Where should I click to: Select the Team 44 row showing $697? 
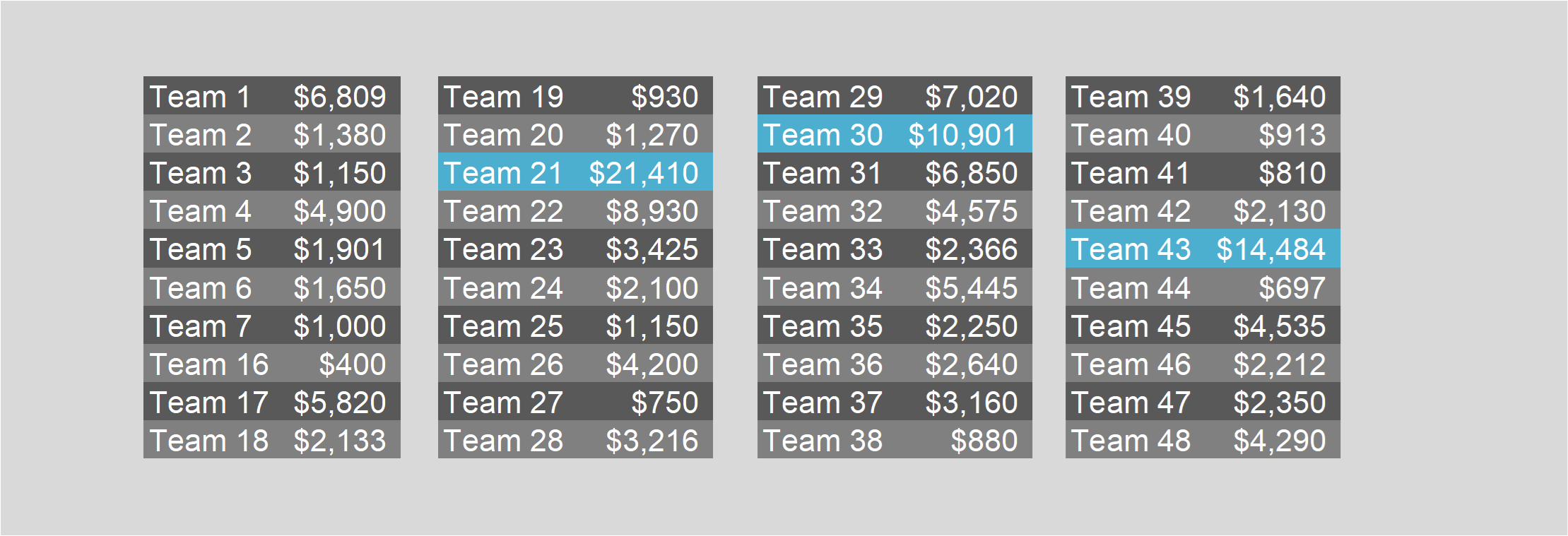[x=1203, y=287]
